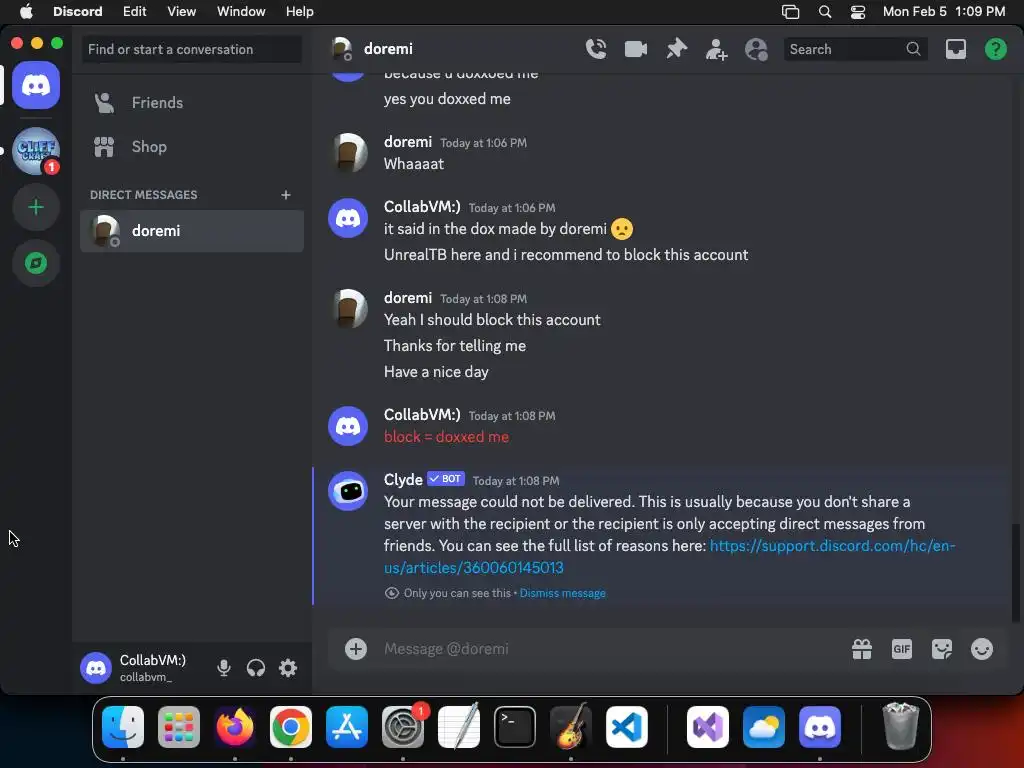
Task: Open Finder from the Dock
Action: [123, 727]
